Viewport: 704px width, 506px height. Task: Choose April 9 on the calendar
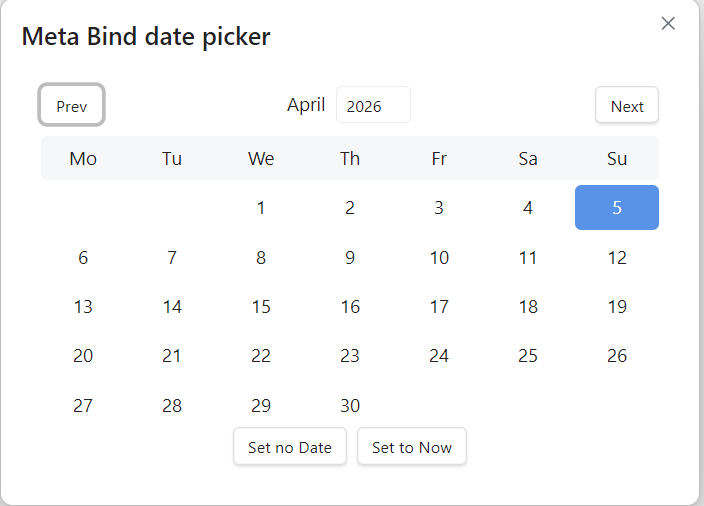coord(350,258)
